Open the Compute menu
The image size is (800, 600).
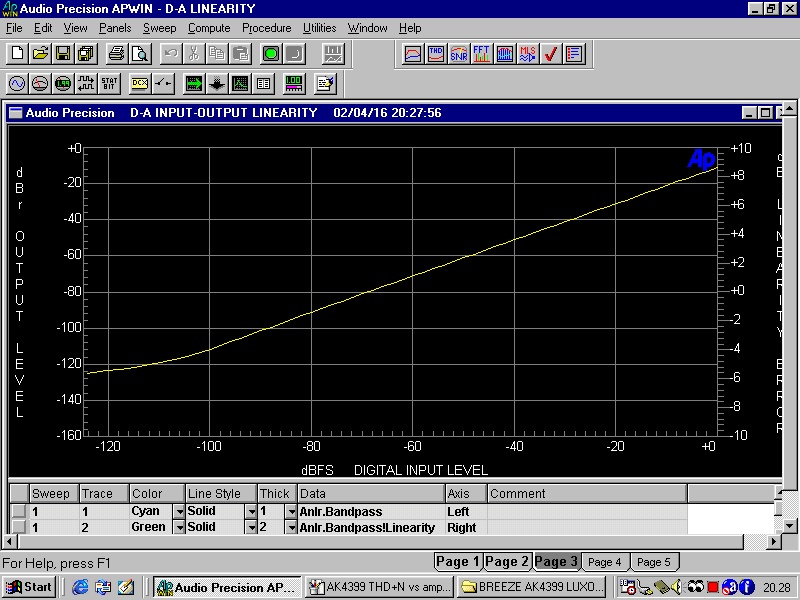(x=209, y=28)
